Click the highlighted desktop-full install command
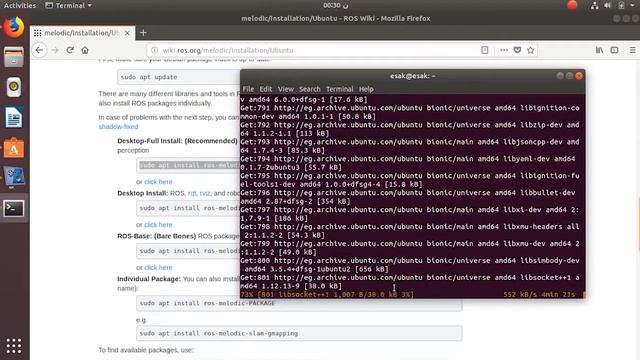The height and width of the screenshot is (360, 640). tap(189, 165)
